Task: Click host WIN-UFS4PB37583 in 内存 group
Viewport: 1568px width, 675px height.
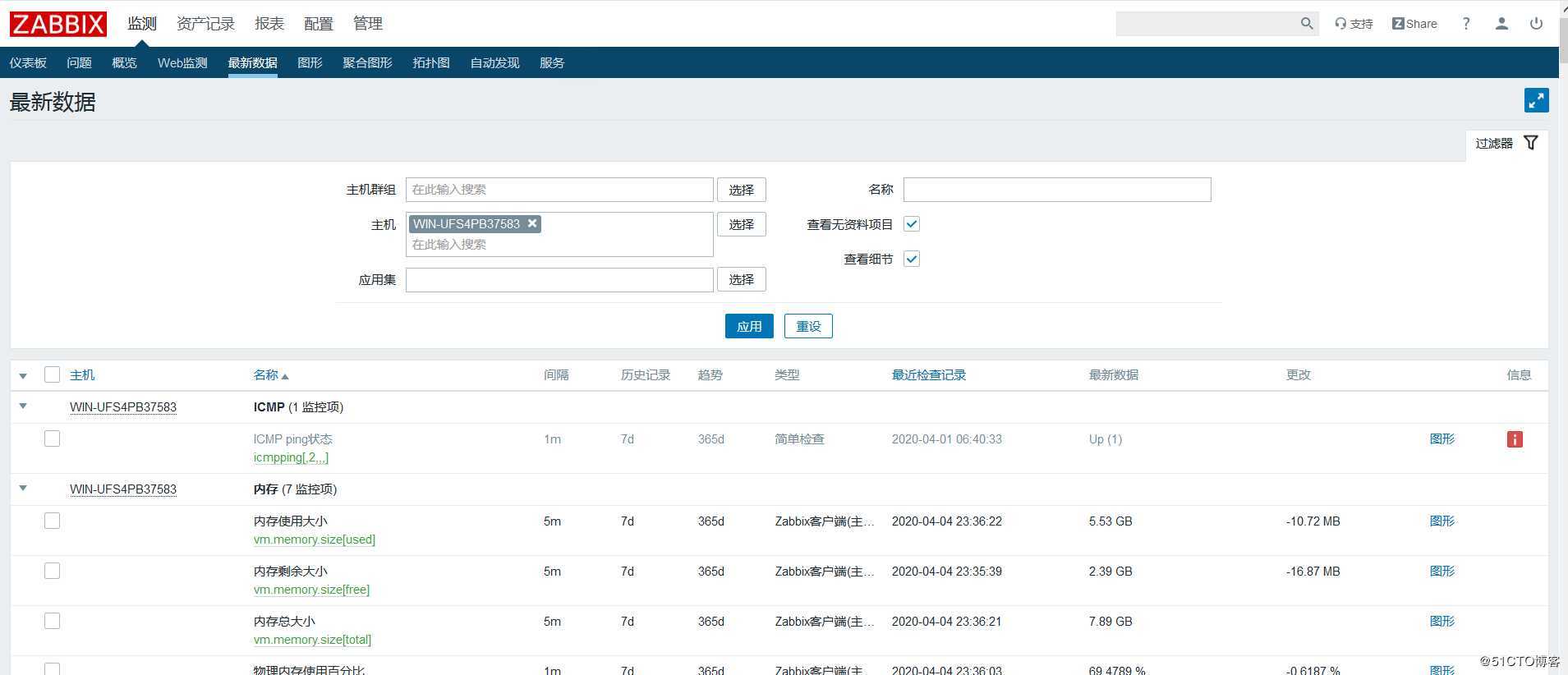Action: pos(123,489)
